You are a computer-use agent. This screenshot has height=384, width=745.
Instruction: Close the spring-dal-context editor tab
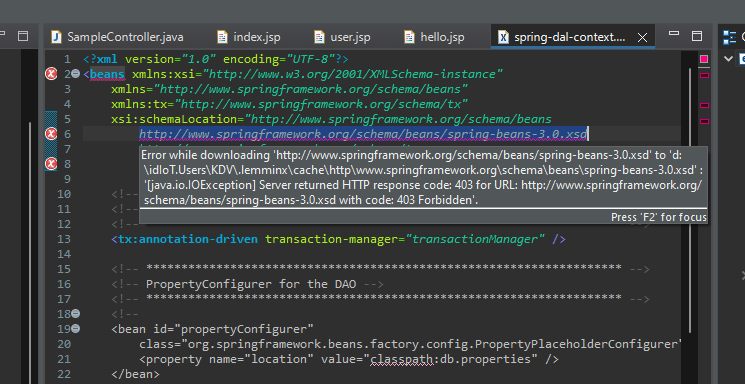pyautogui.click(x=642, y=38)
